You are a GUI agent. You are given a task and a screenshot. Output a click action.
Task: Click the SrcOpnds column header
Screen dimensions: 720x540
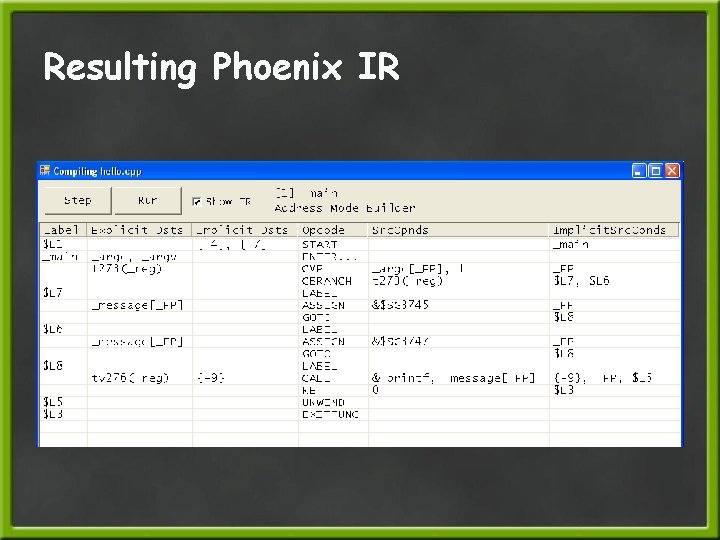click(x=458, y=230)
